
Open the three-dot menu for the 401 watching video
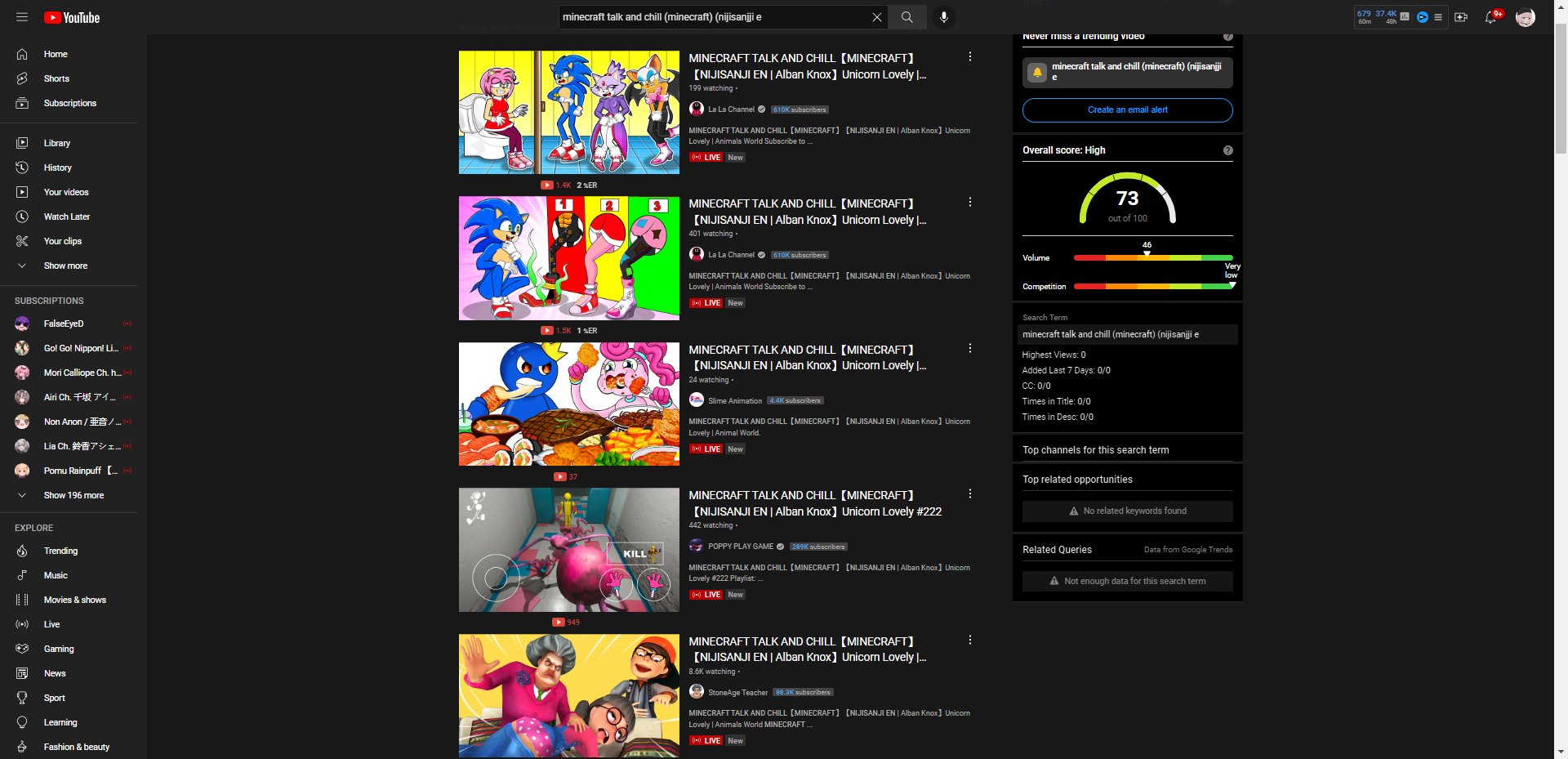pyautogui.click(x=969, y=202)
